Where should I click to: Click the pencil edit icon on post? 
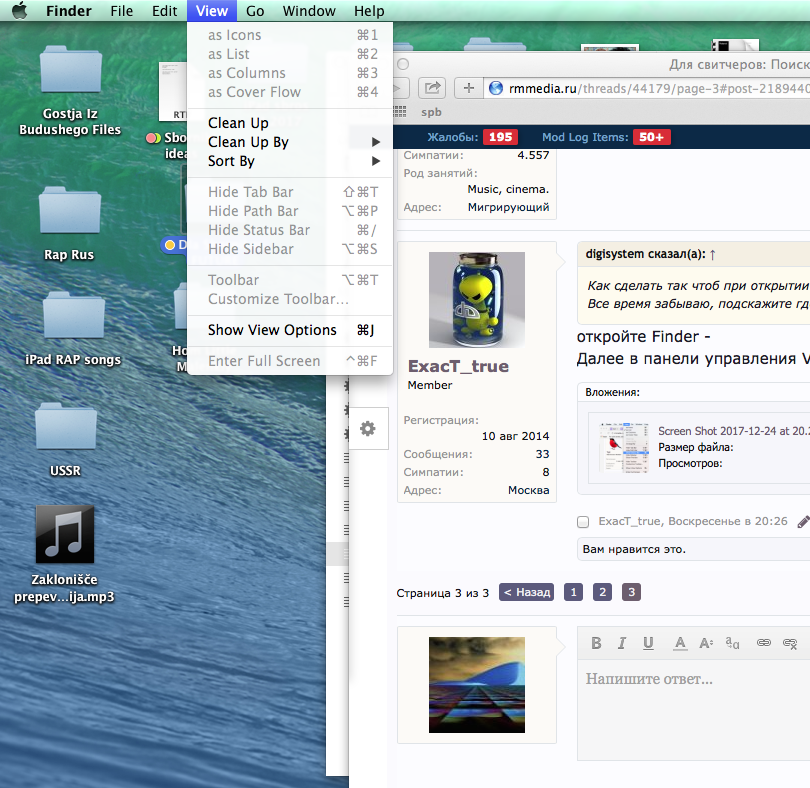point(803,521)
